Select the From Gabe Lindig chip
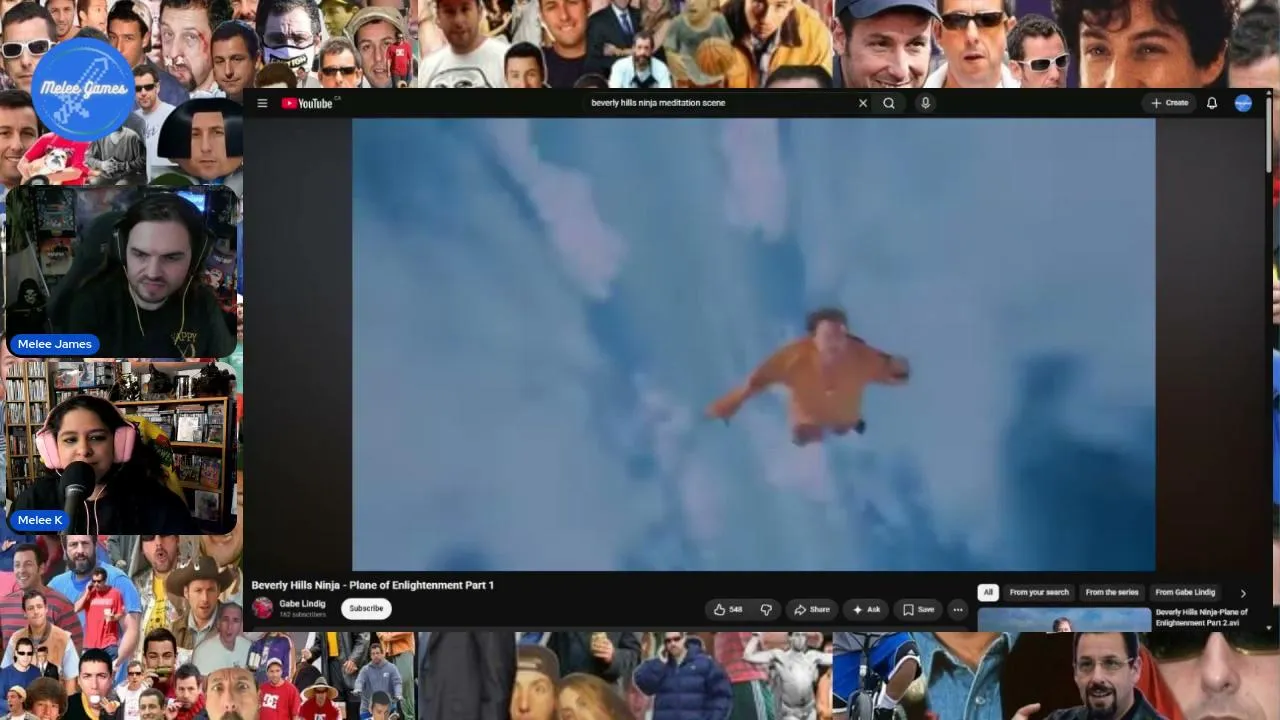1280x720 pixels. [x=1185, y=592]
